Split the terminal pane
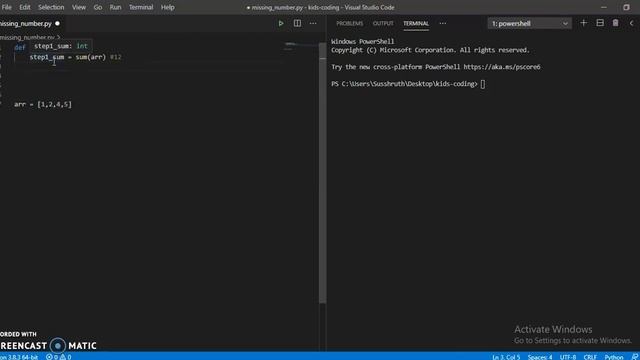Image resolution: width=640 pixels, height=360 pixels. pos(600,23)
